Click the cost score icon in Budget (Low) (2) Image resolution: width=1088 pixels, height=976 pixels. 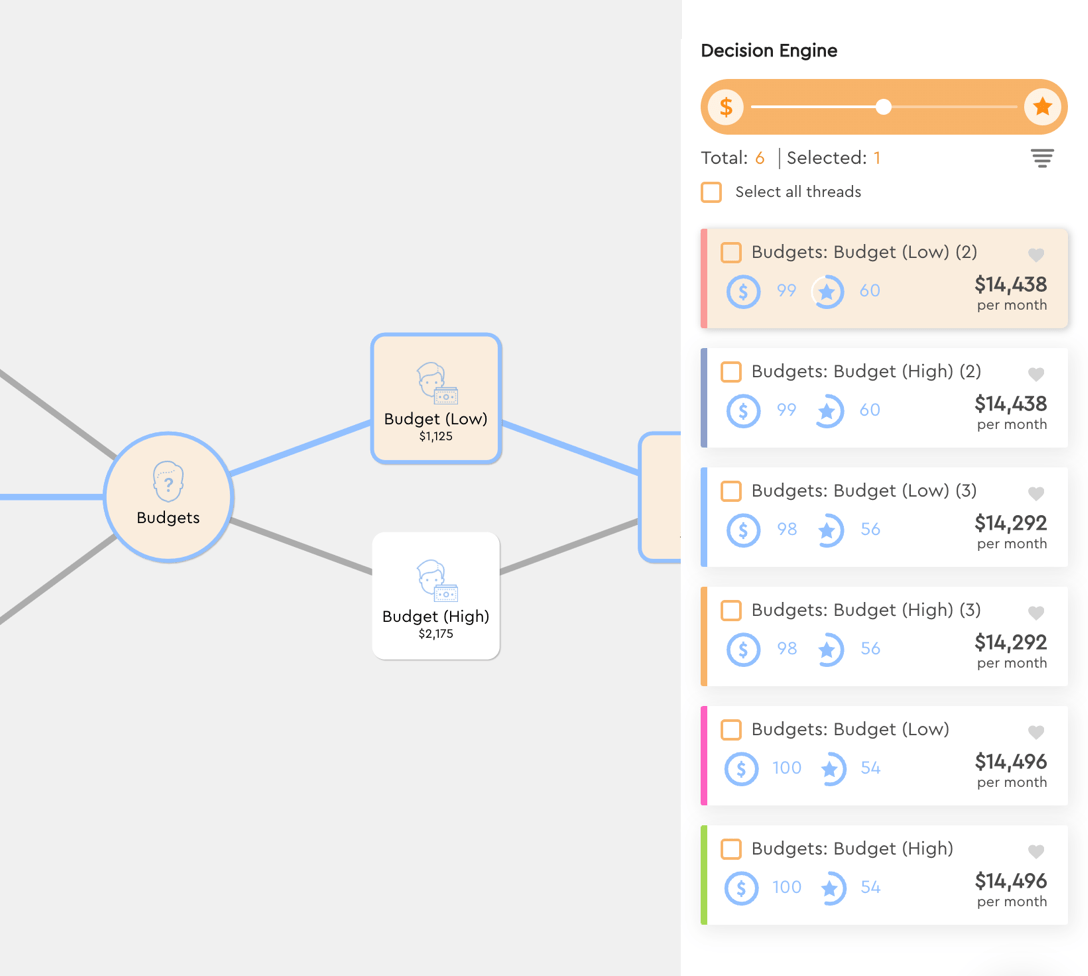[x=743, y=291]
